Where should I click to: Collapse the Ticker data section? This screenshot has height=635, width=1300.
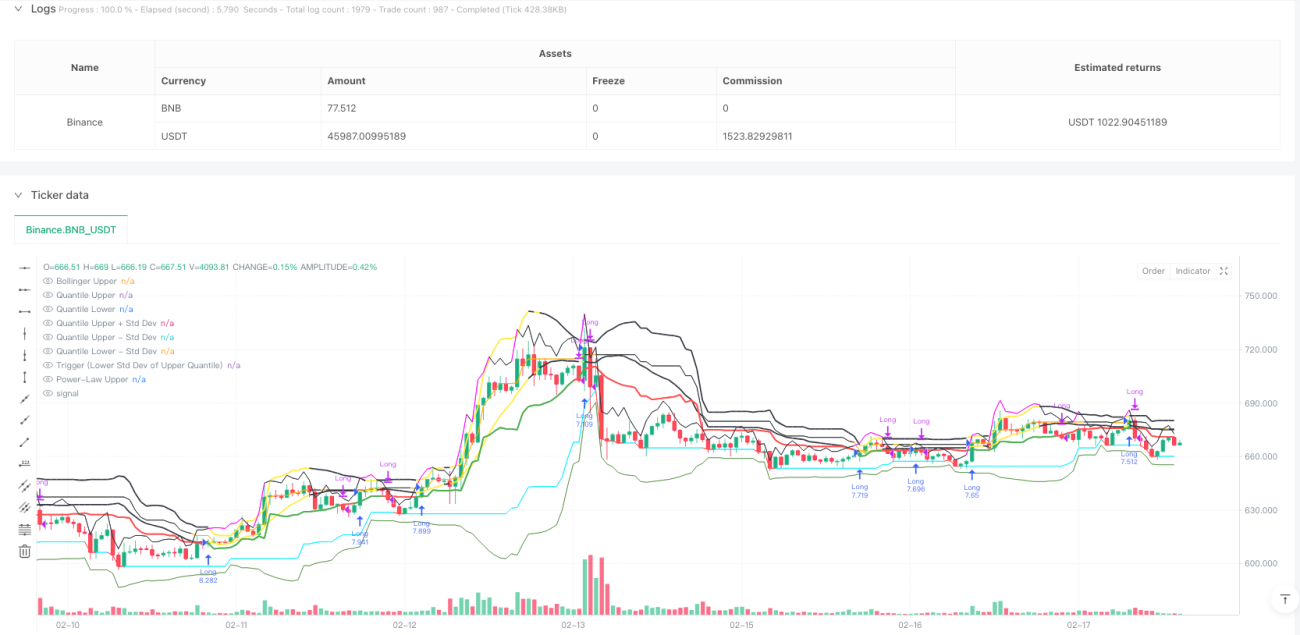pos(19,195)
